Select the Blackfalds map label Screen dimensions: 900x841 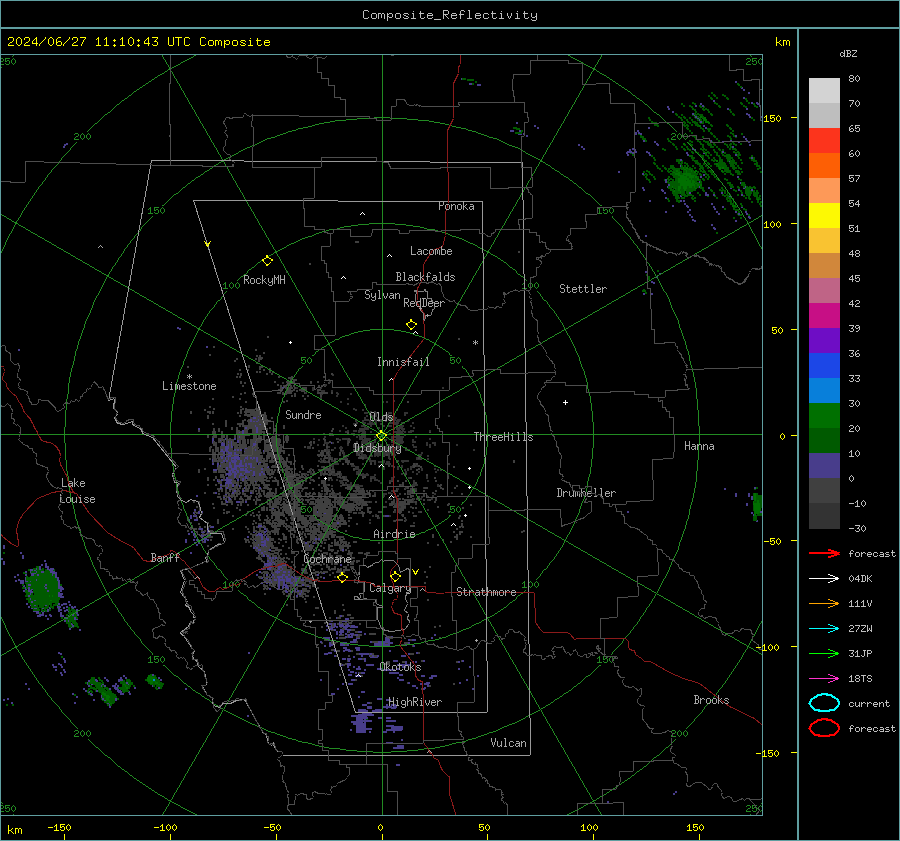pyautogui.click(x=425, y=277)
